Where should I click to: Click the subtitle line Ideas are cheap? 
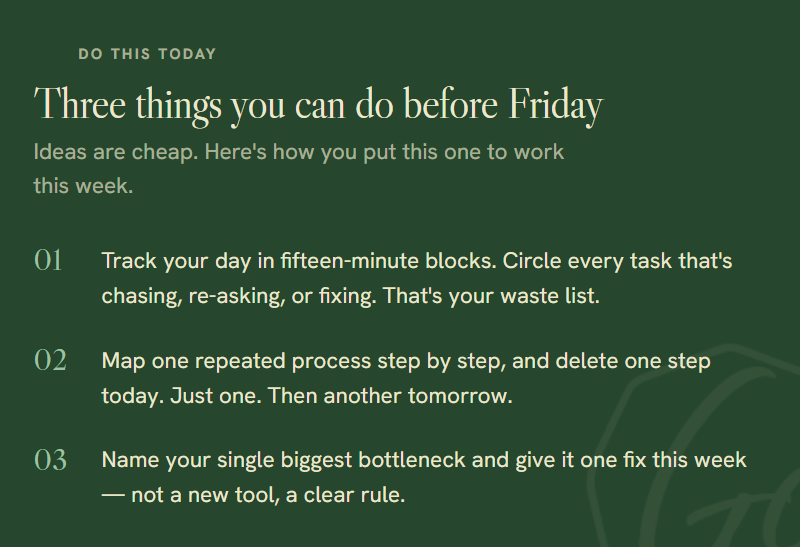point(299,152)
